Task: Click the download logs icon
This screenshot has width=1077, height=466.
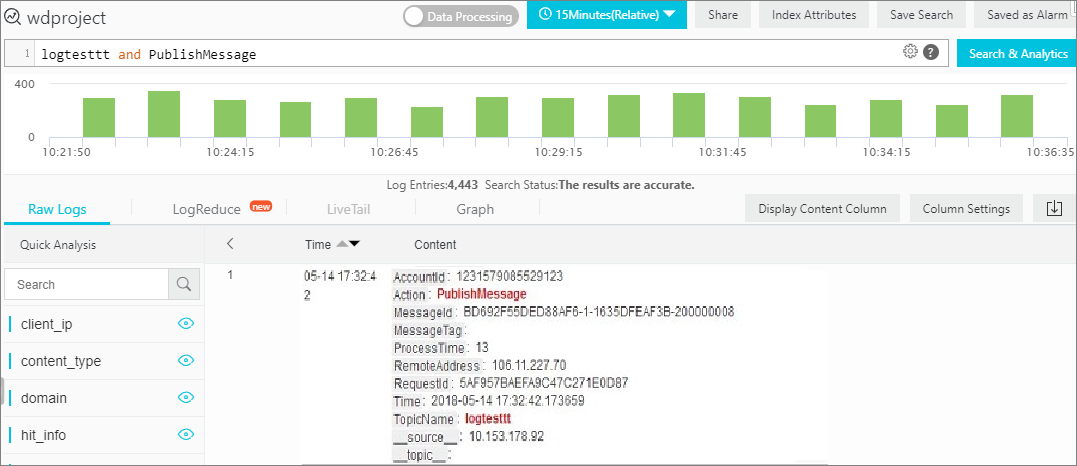Action: tap(1054, 208)
